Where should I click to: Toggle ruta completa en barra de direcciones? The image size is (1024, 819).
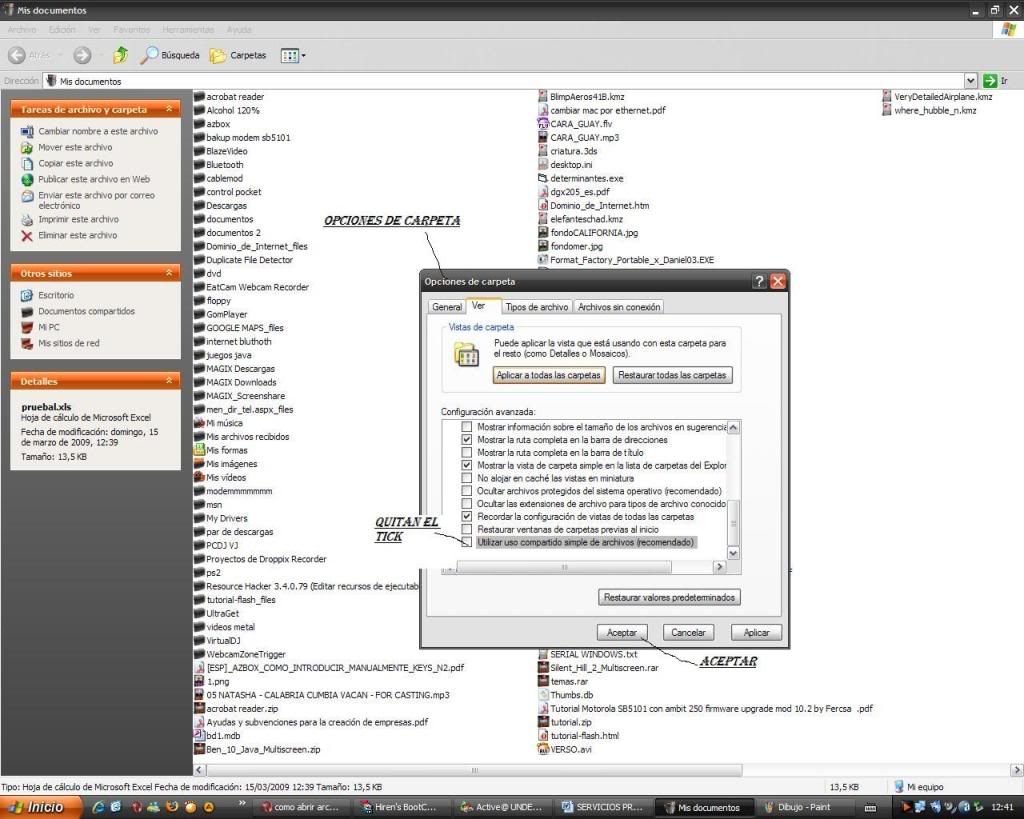point(466,440)
